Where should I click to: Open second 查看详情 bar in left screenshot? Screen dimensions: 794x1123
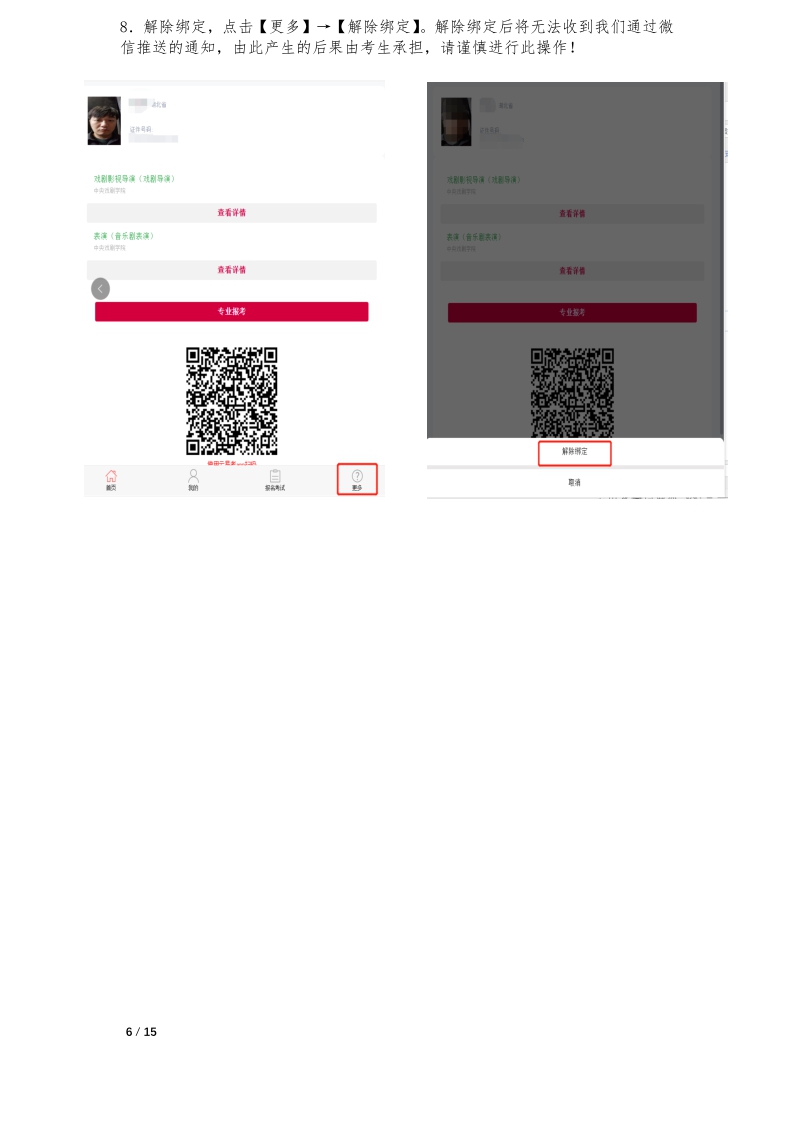[x=231, y=270]
